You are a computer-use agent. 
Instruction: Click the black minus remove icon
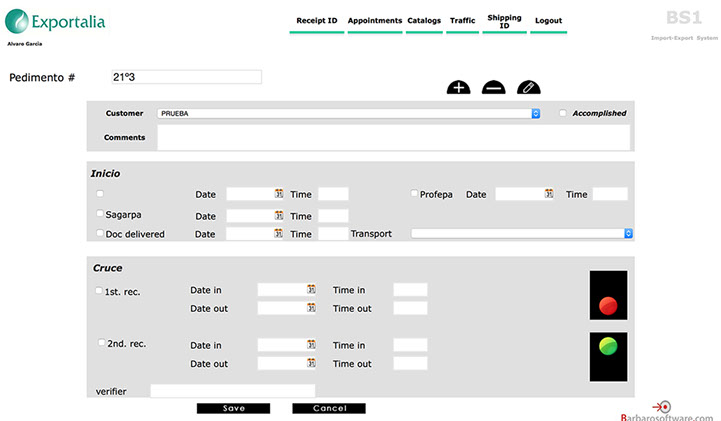[x=493, y=88]
